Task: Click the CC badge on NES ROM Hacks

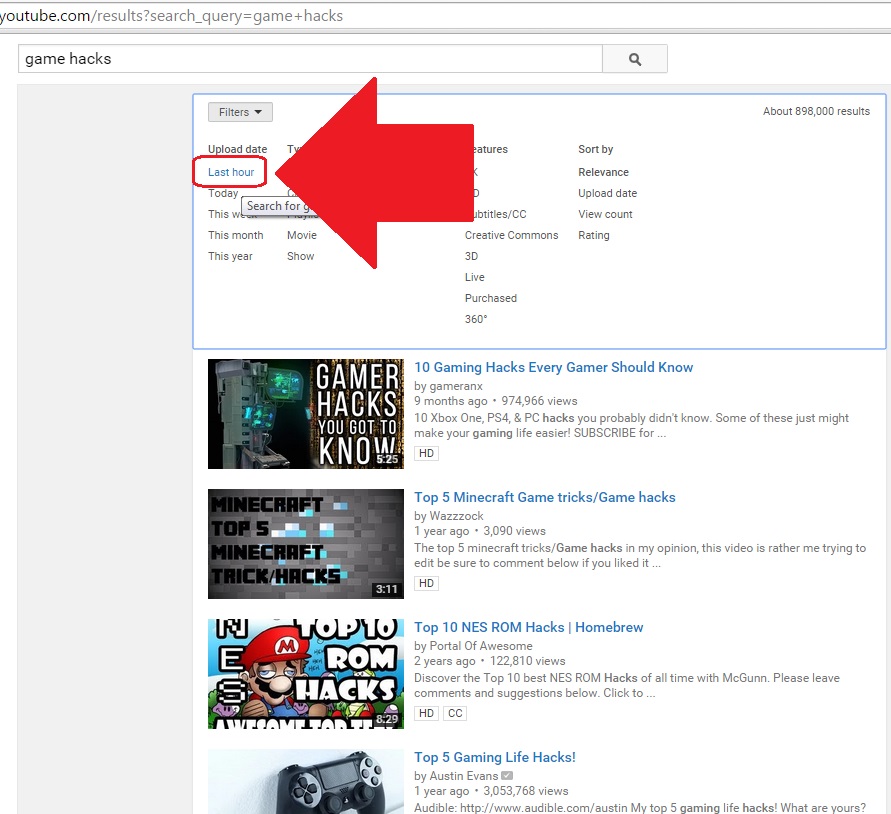Action: (455, 713)
